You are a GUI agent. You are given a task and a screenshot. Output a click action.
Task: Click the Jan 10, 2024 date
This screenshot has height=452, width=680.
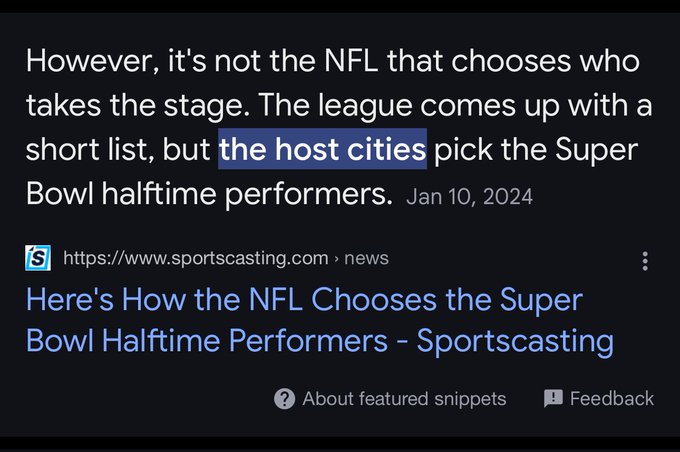coord(469,197)
